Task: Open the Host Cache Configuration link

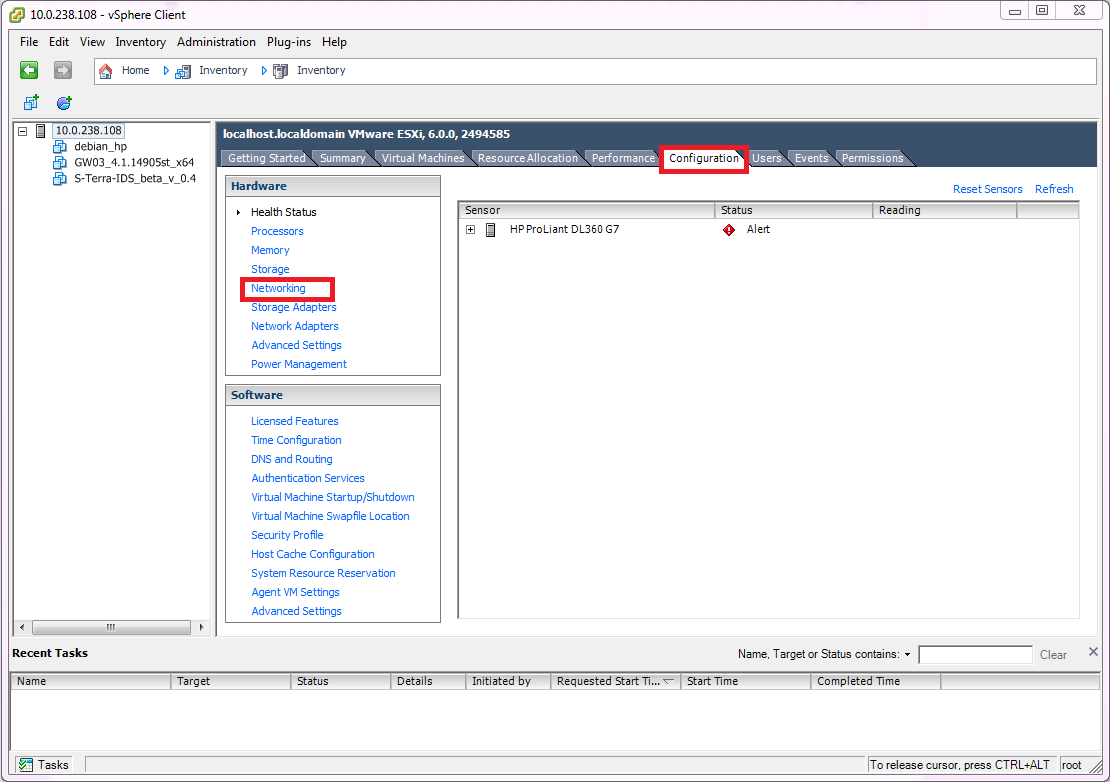Action: [x=313, y=554]
